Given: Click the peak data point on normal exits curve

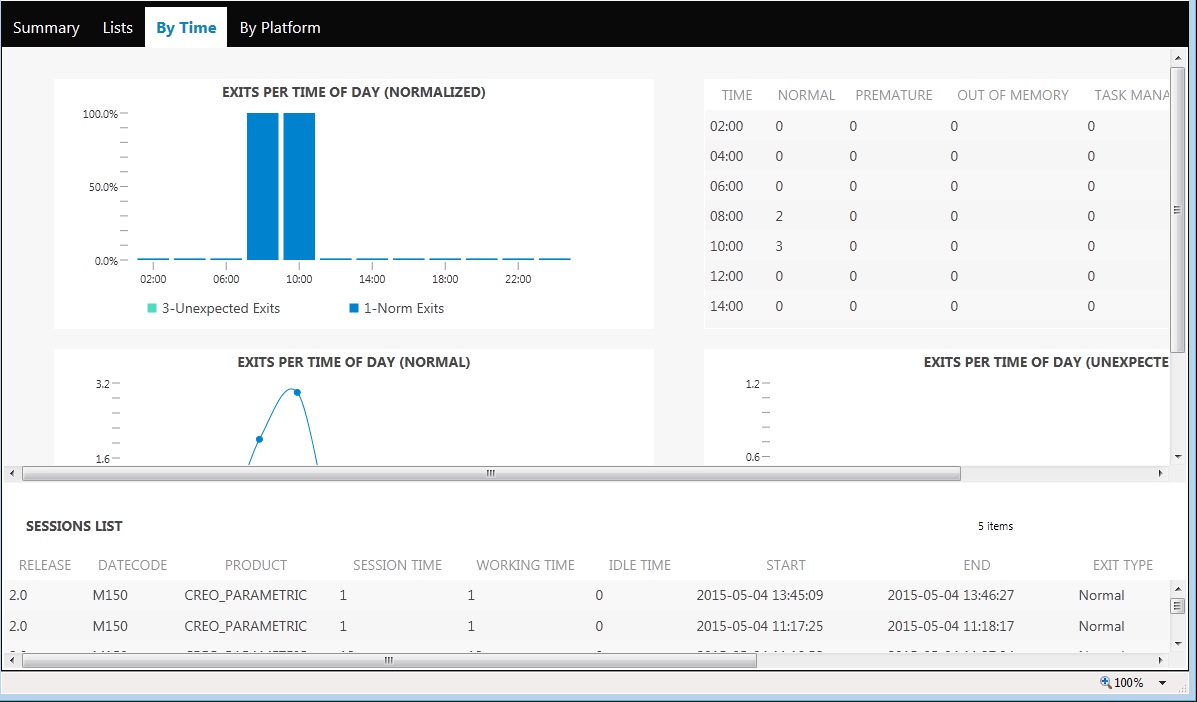Looking at the screenshot, I should pyautogui.click(x=297, y=392).
